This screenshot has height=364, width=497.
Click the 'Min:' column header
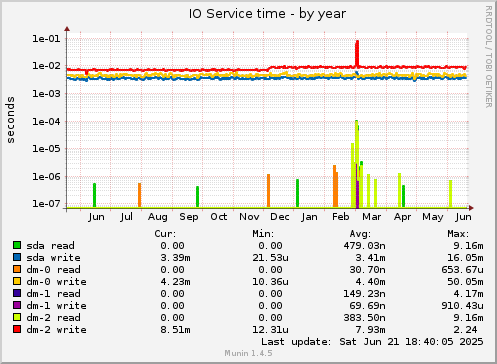(x=263, y=234)
